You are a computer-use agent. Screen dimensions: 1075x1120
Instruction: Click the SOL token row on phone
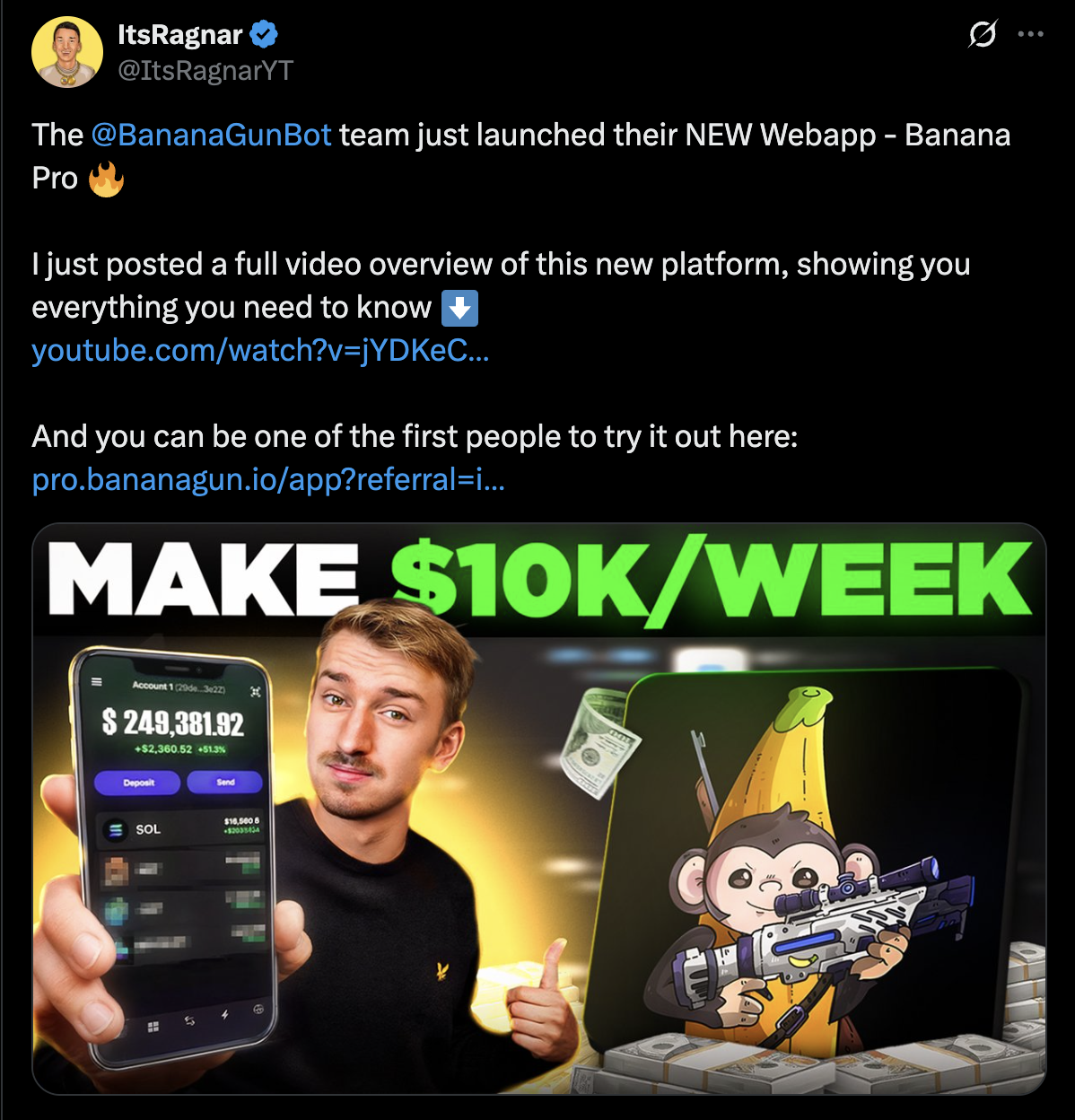(x=180, y=828)
